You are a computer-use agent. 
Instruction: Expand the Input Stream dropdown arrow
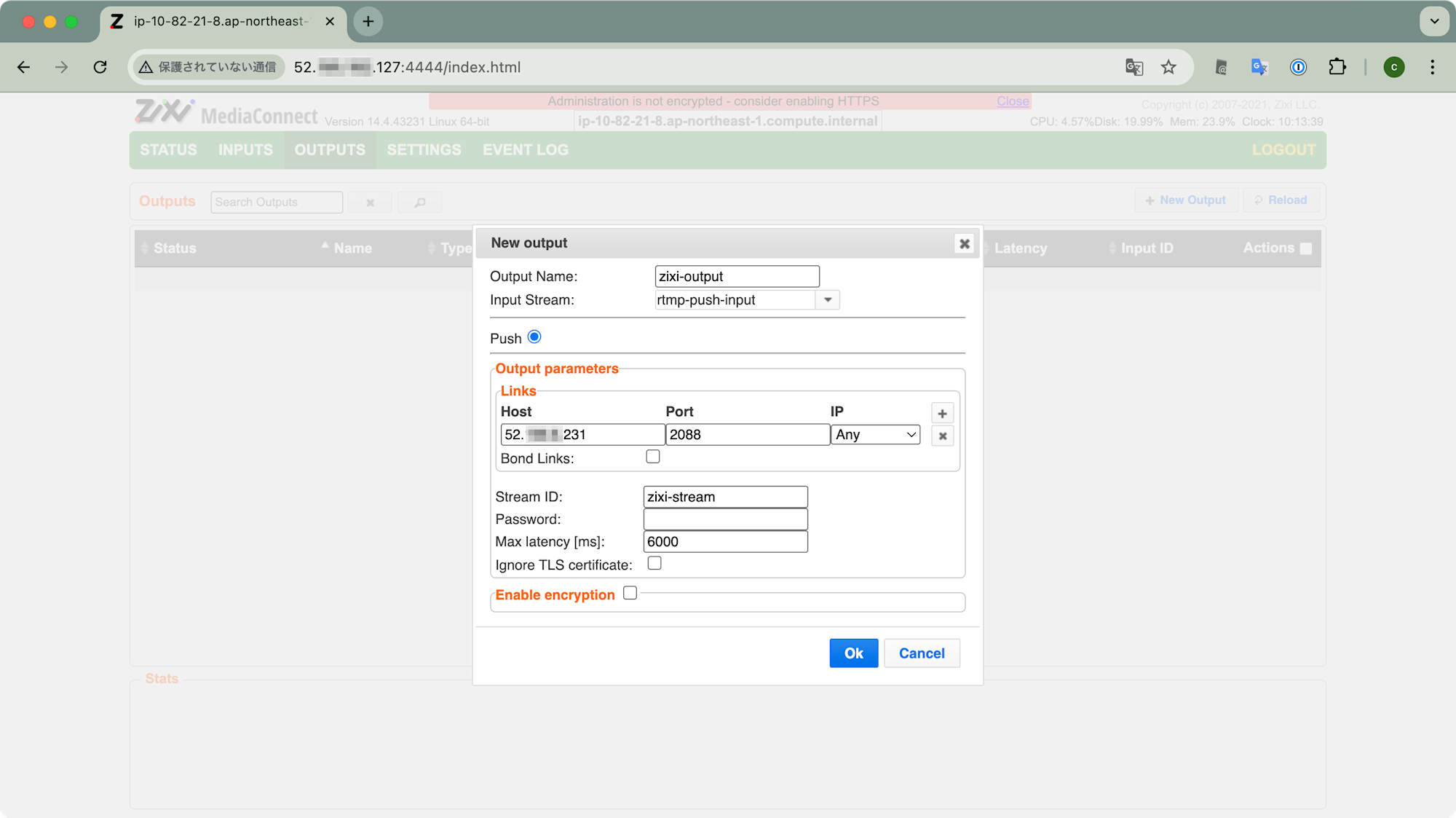coord(828,300)
